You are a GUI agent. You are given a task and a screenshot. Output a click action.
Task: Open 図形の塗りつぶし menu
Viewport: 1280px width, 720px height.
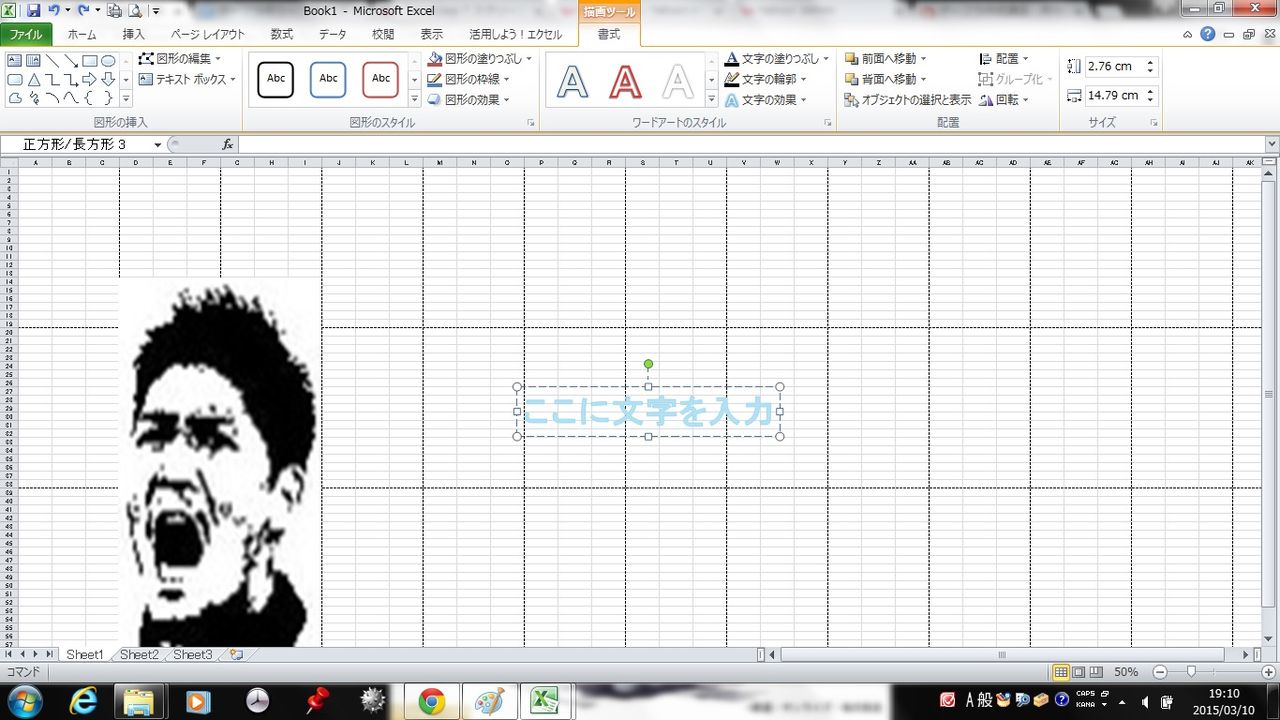[479, 59]
